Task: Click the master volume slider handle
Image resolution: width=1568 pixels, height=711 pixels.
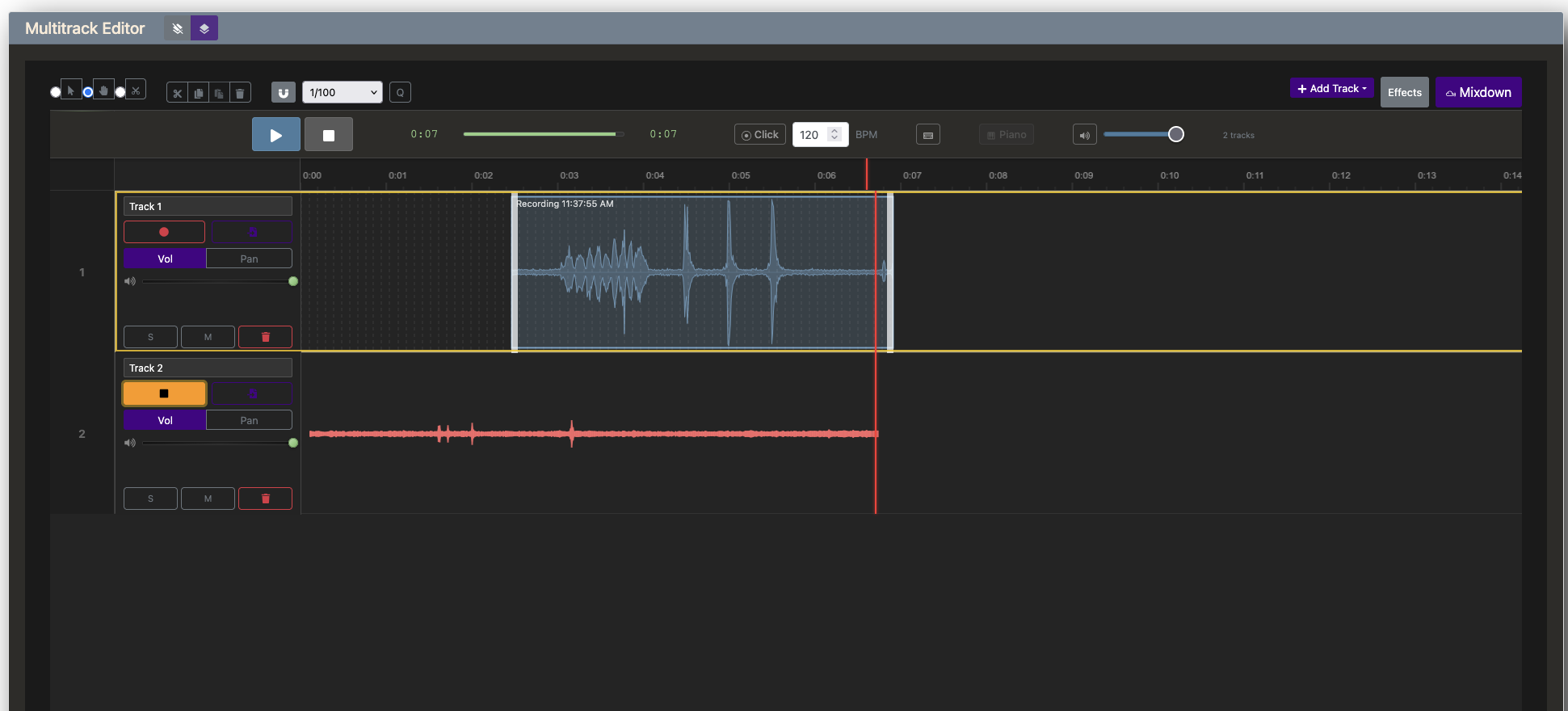Action: [x=1176, y=134]
